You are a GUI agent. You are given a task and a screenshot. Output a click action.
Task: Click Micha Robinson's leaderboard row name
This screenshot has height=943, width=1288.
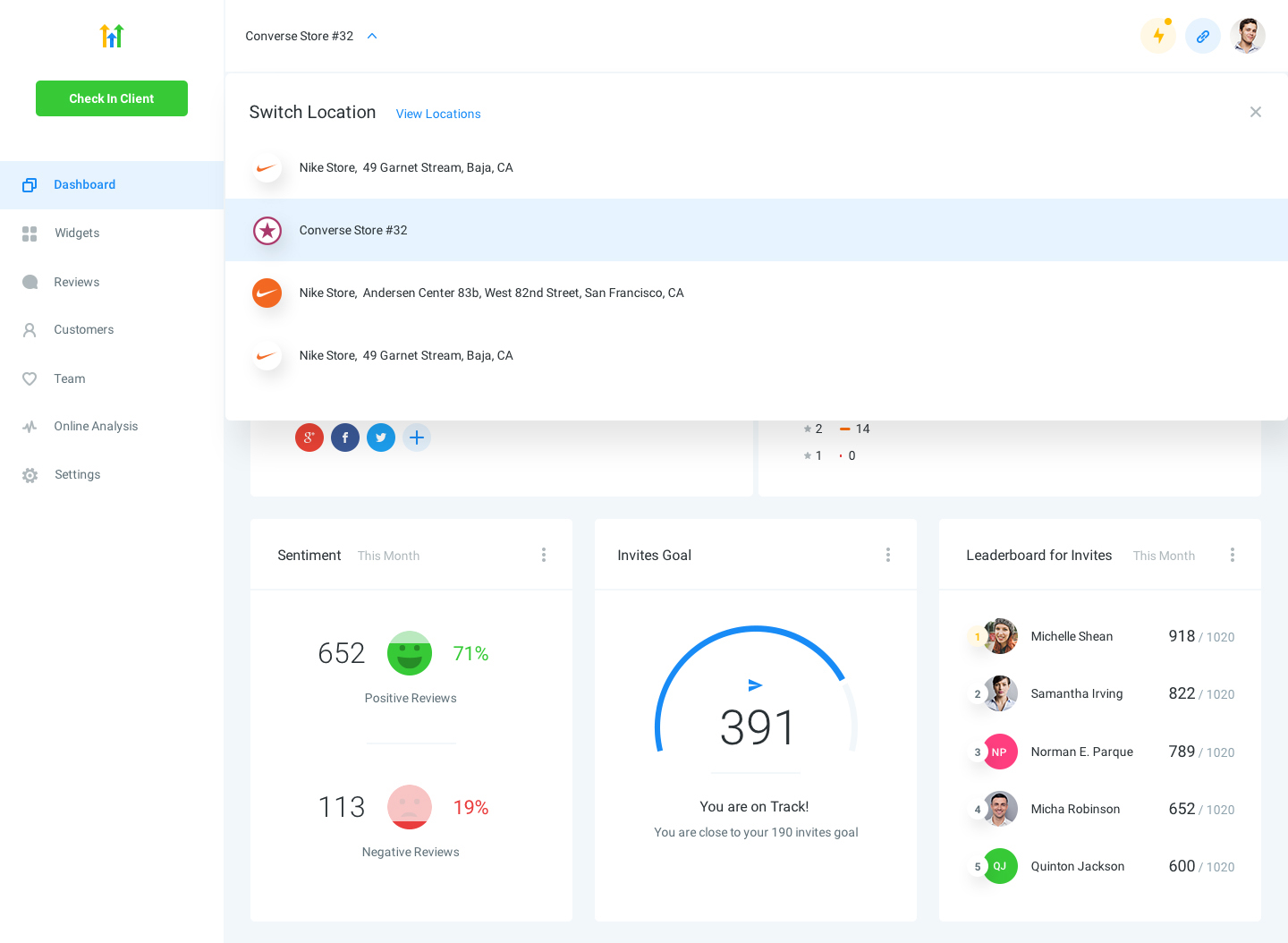click(x=1075, y=809)
